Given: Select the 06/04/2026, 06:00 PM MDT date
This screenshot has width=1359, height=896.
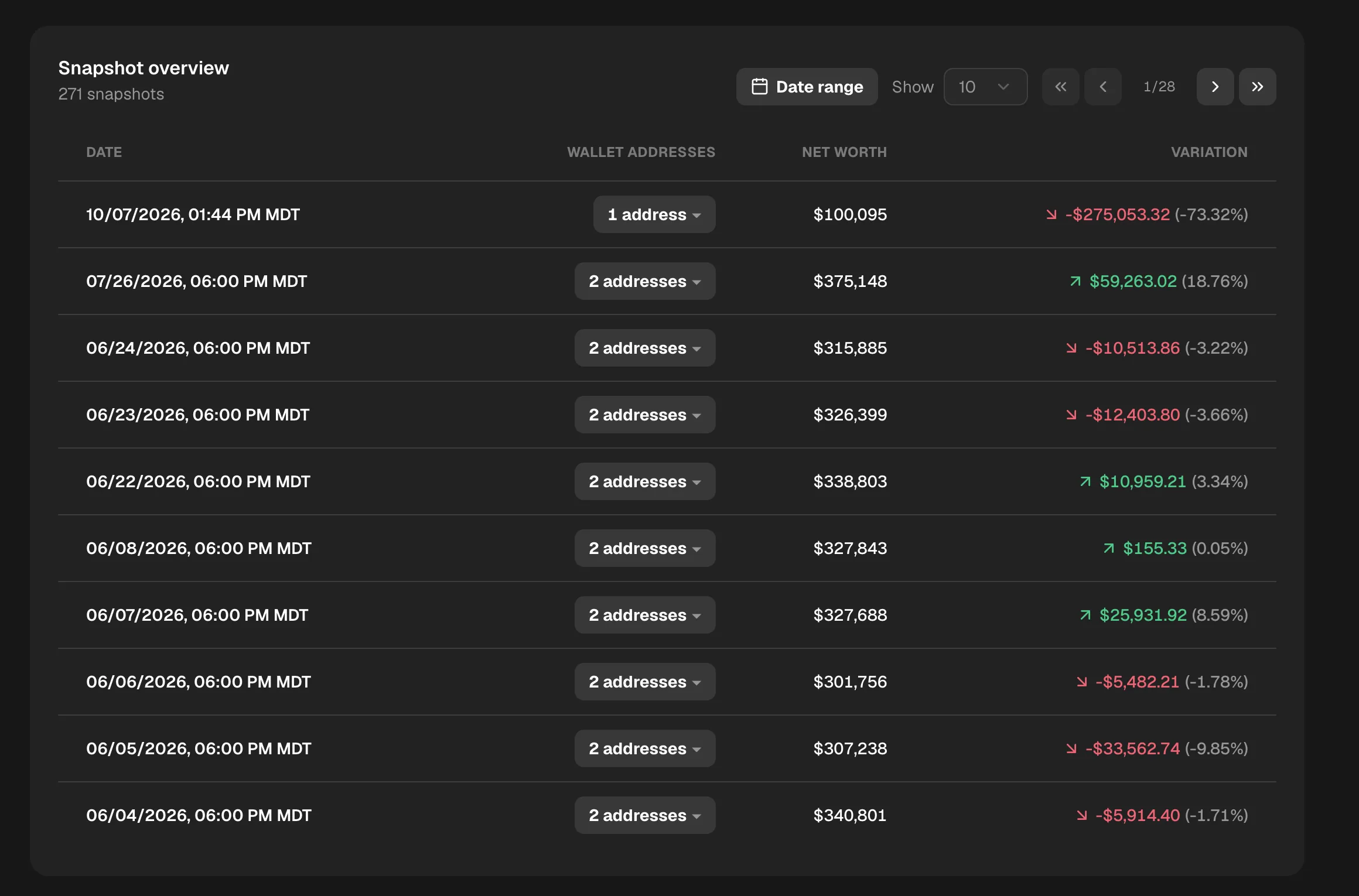Looking at the screenshot, I should tap(199, 815).
